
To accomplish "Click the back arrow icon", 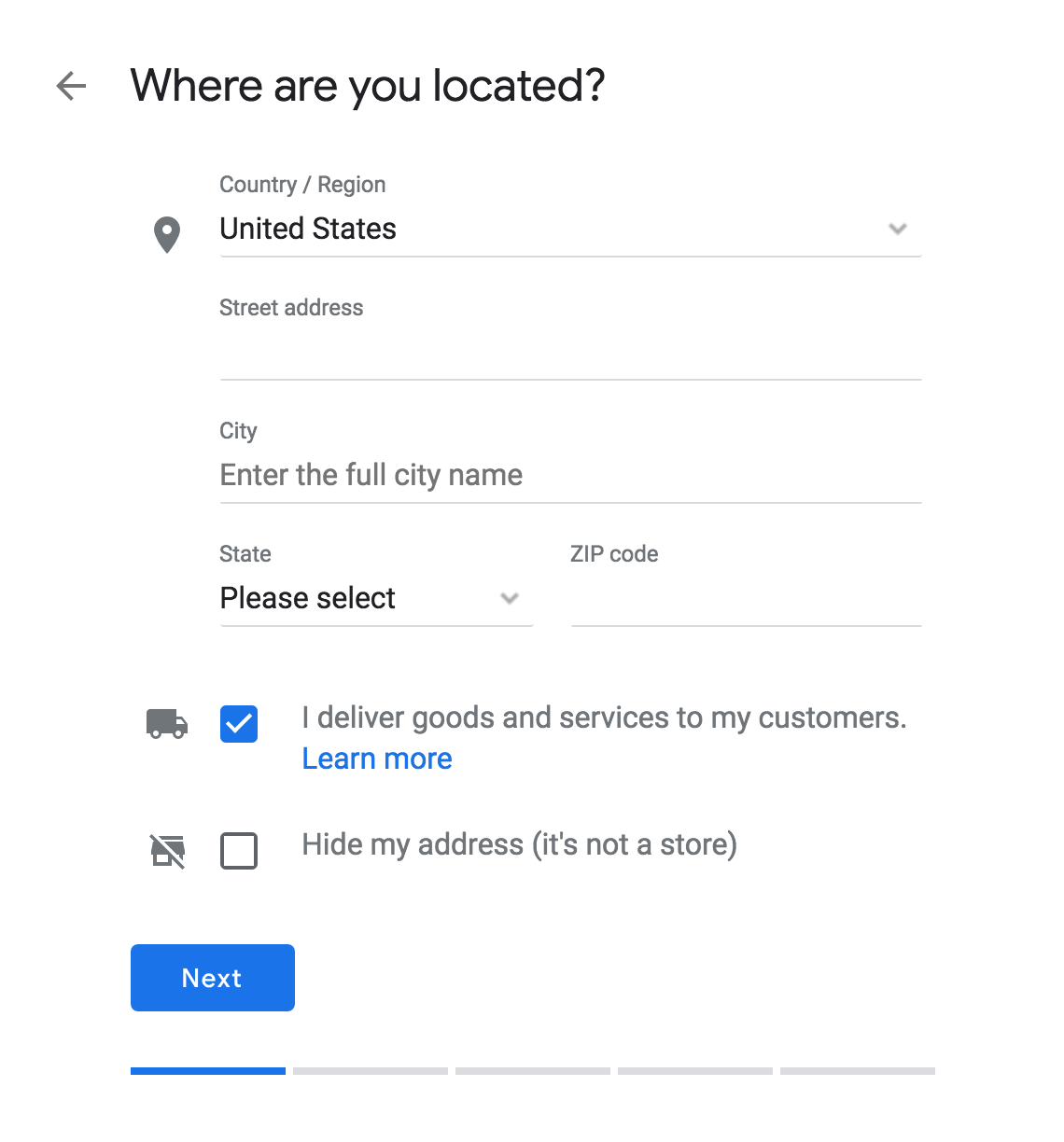I will click(x=71, y=86).
